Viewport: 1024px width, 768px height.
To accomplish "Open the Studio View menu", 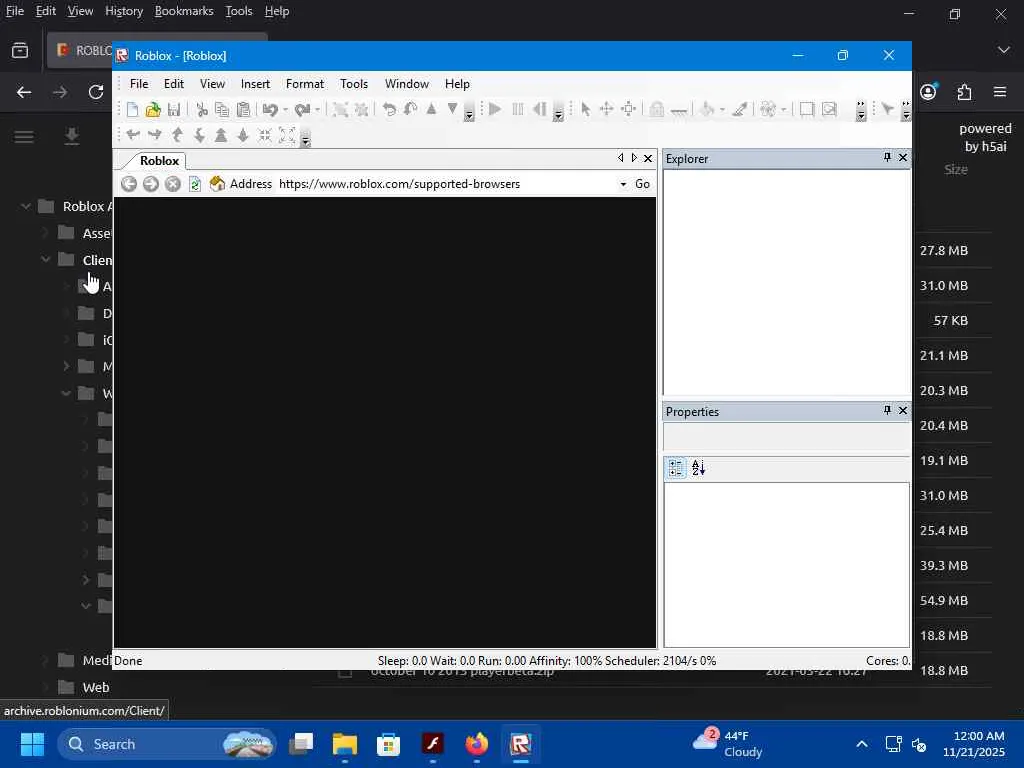I will (x=212, y=84).
